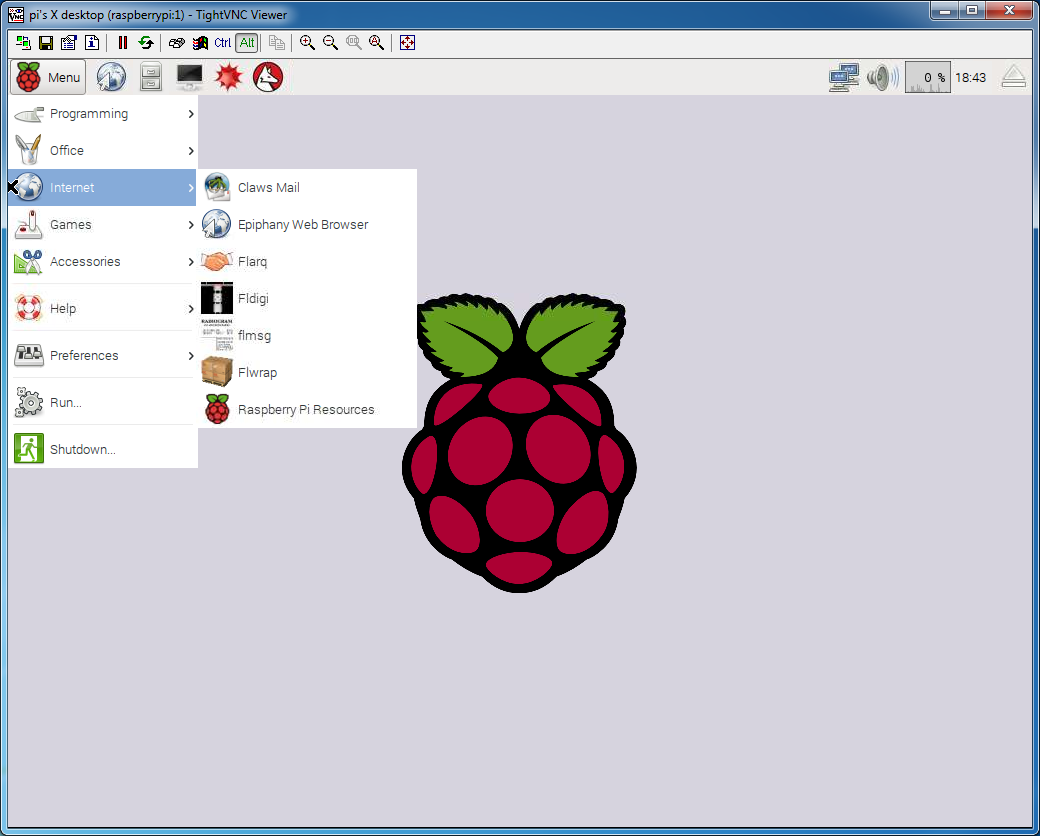Image resolution: width=1040 pixels, height=836 pixels.
Task: Expand the Help submenu
Action: tap(103, 309)
